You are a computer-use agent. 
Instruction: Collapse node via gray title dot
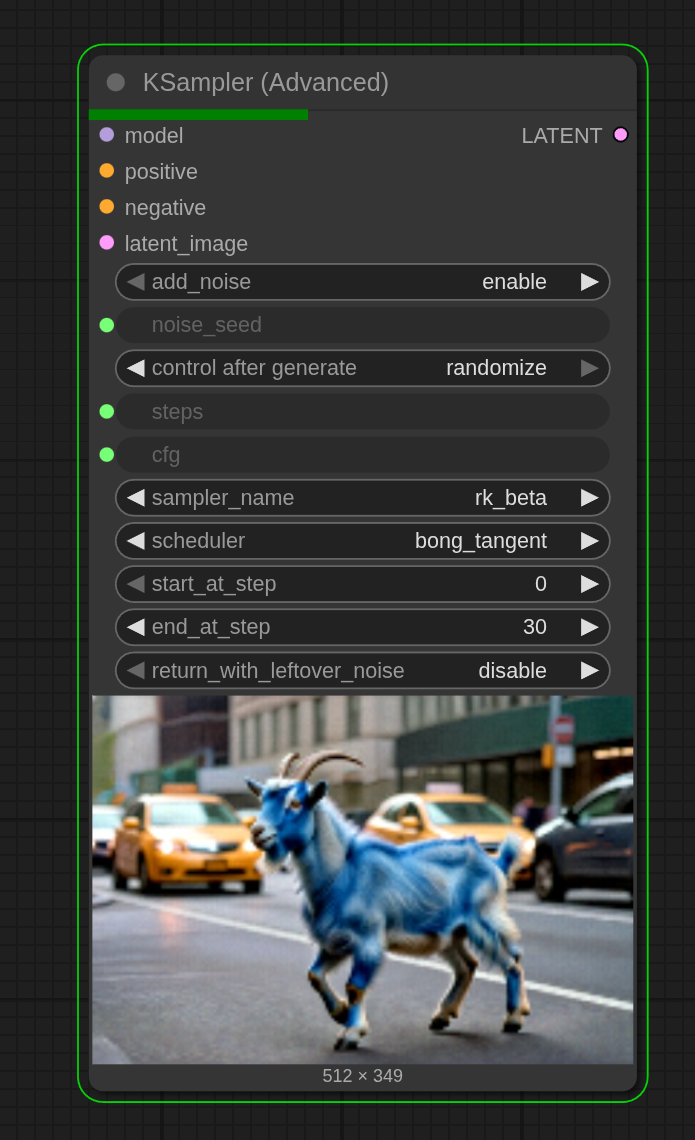coord(116,82)
